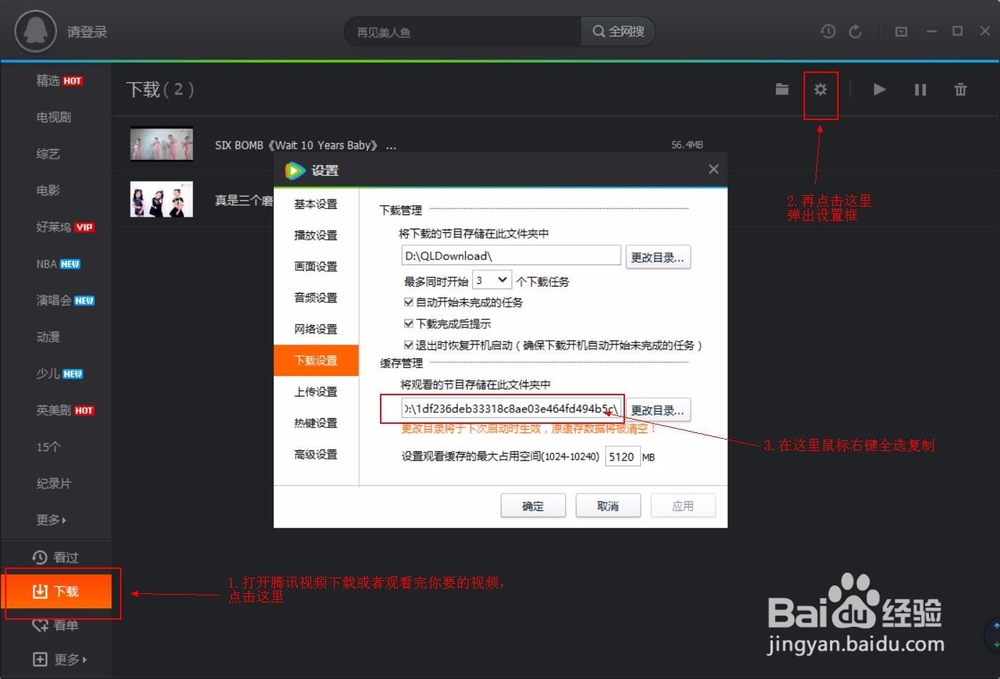Viewport: 1000px width, 679px height.
Task: Switch to the 播放设置 settings tab
Action: tap(316, 236)
